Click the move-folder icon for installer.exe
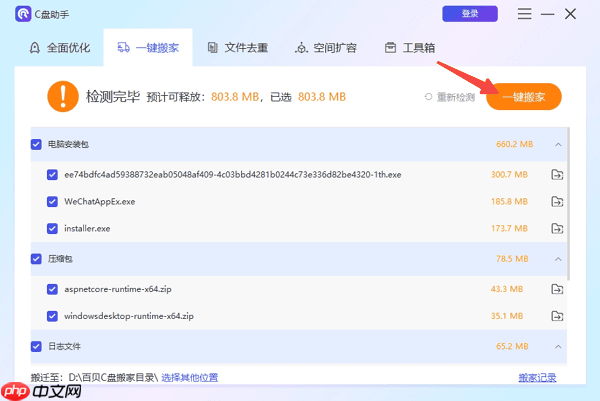 (x=557, y=229)
